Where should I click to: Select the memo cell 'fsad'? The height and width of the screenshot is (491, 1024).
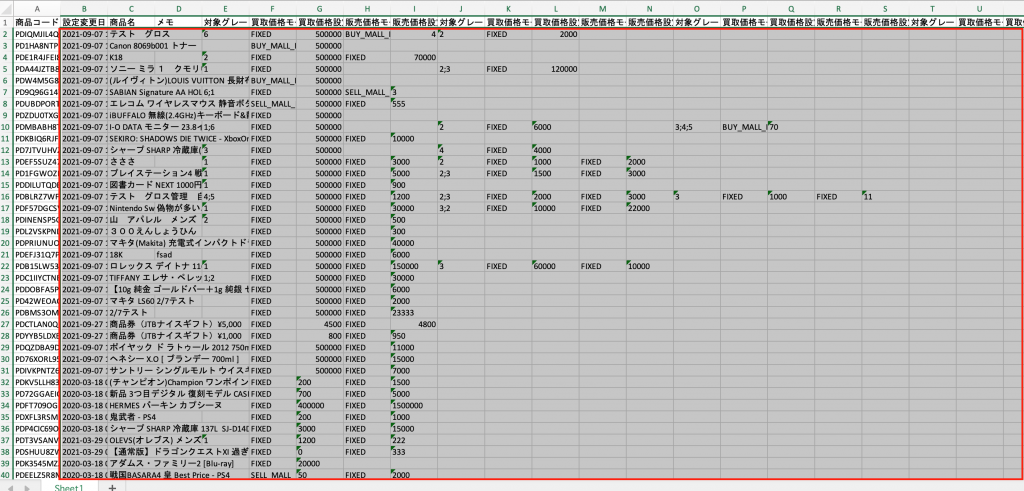(178, 255)
